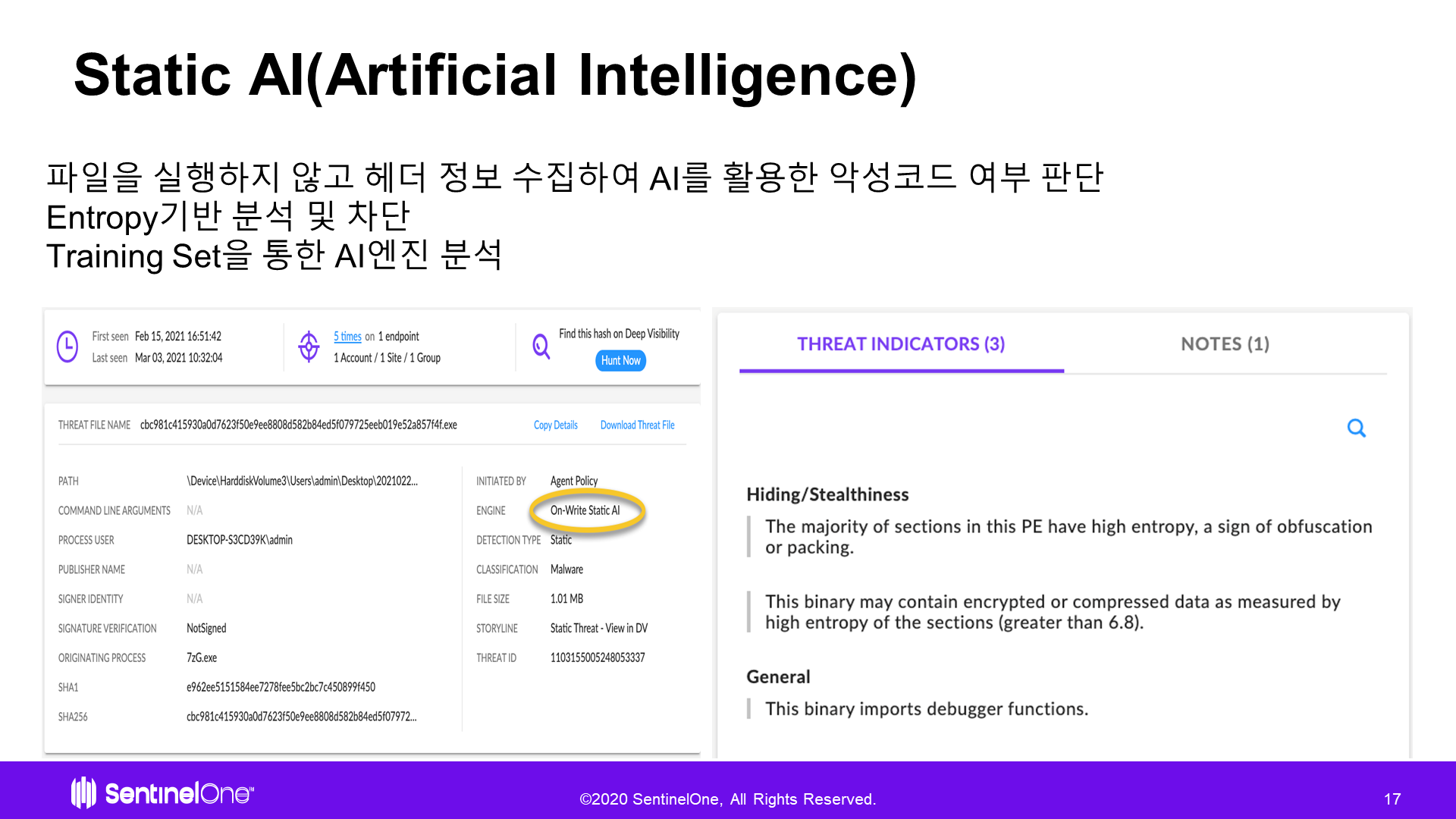Click the circled On-Write Static AI engine value
The height and width of the screenshot is (819, 1456).
585,511
